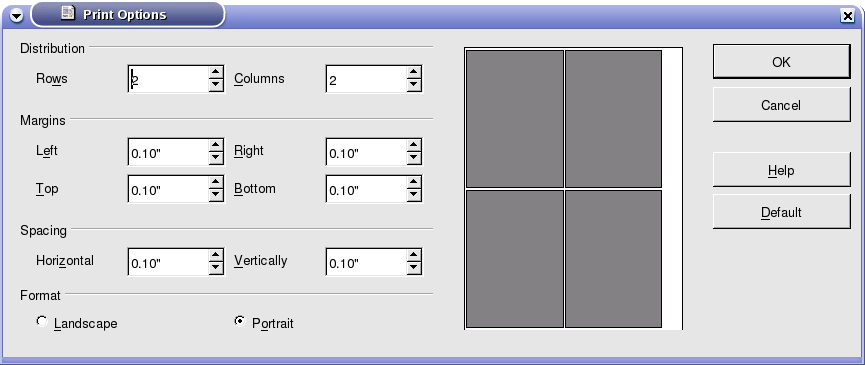Select the Landscape format radio button
865x365 pixels.
[x=41, y=321]
